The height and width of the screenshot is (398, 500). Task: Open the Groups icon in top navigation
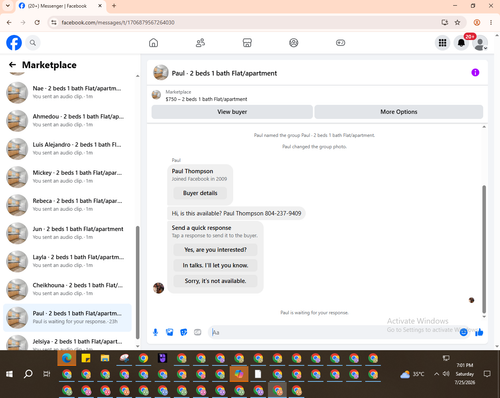[294, 43]
